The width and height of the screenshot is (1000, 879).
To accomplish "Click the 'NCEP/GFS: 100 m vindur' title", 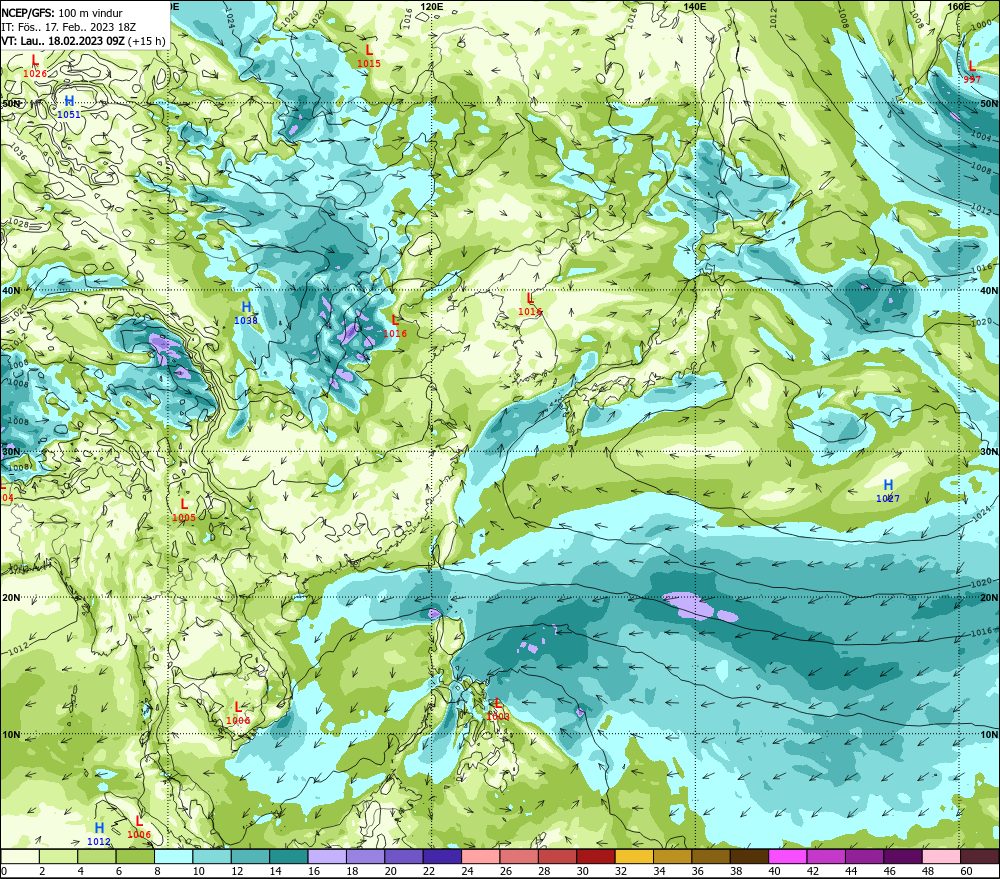I will pyautogui.click(x=62, y=13).
